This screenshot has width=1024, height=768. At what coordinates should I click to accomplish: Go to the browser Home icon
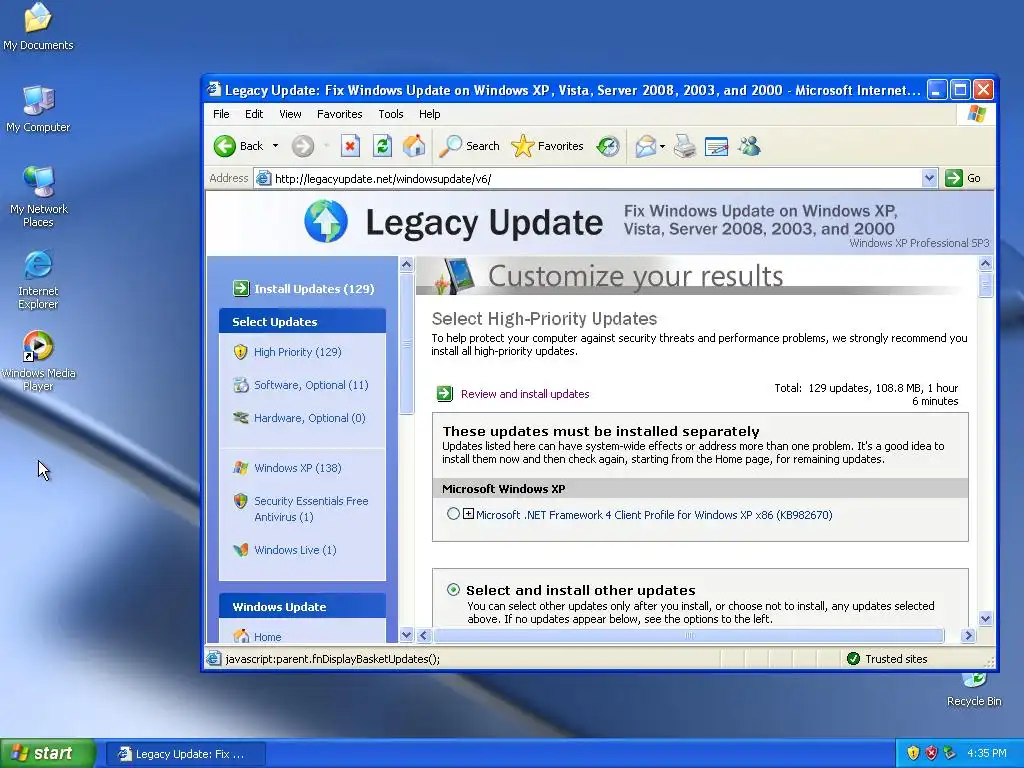[414, 146]
